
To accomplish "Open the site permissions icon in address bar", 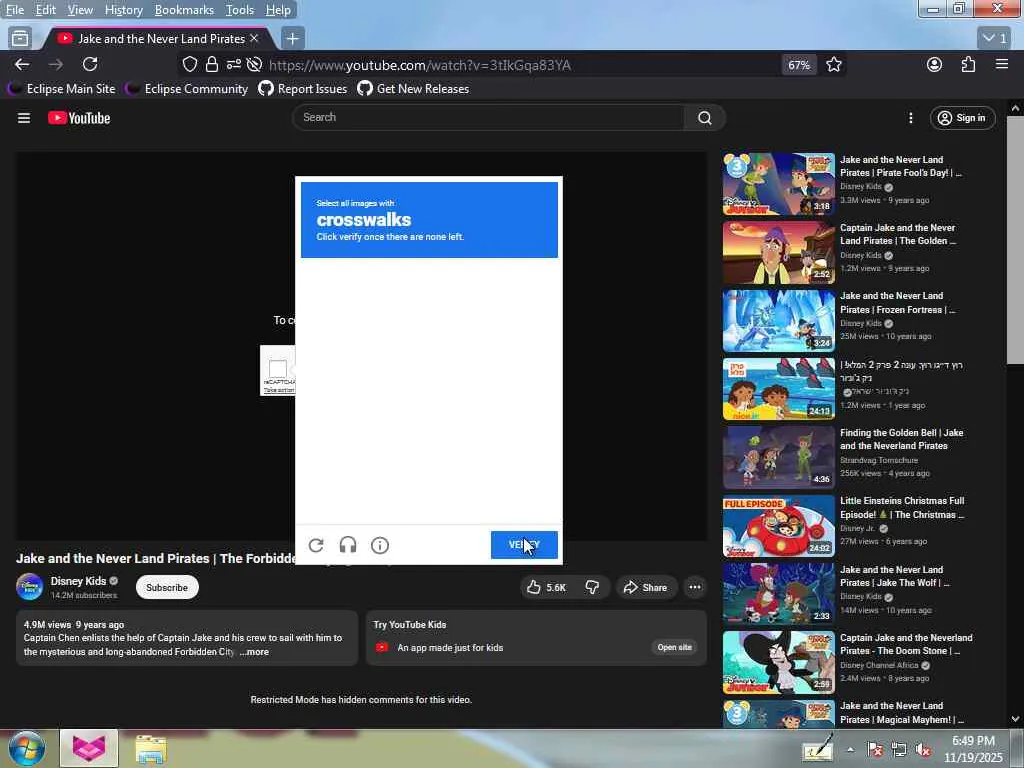I will tap(233, 64).
